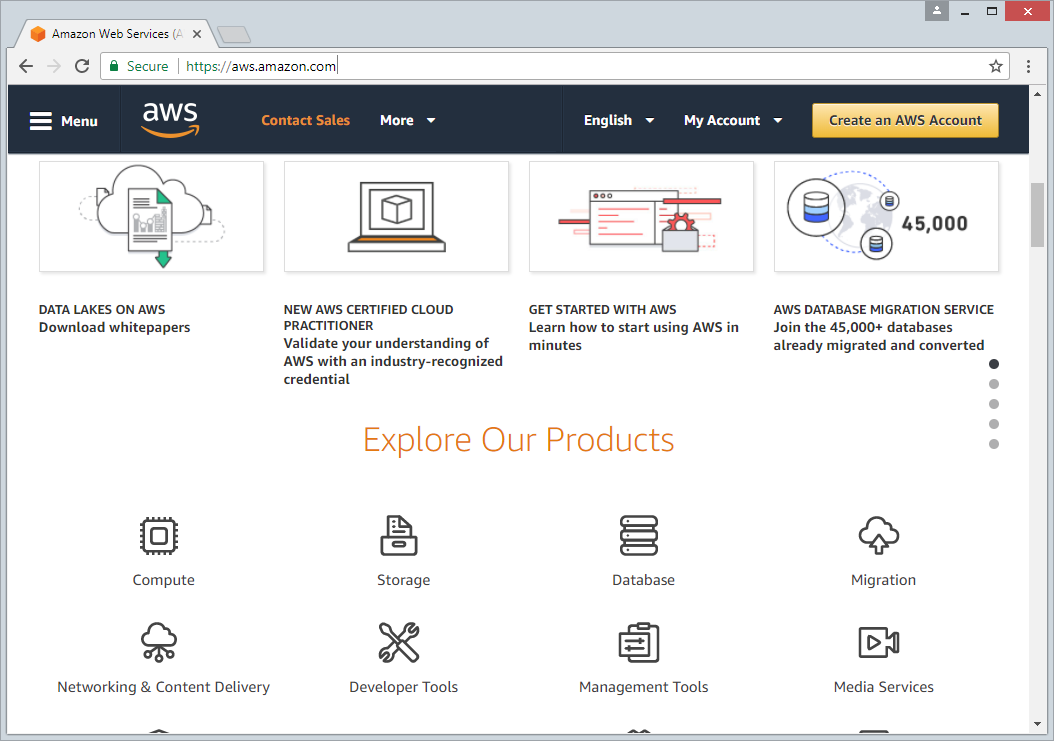Click the Storage label
Screen dimensions: 1054x741
[x=403, y=580]
